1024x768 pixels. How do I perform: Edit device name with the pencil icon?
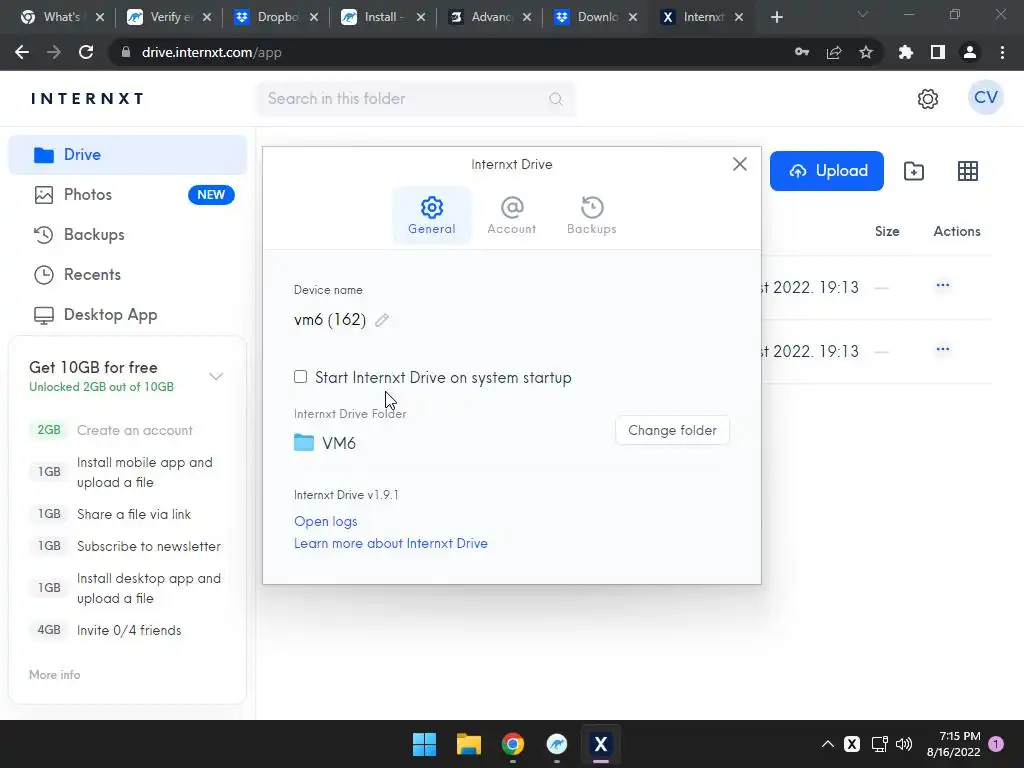(382, 319)
